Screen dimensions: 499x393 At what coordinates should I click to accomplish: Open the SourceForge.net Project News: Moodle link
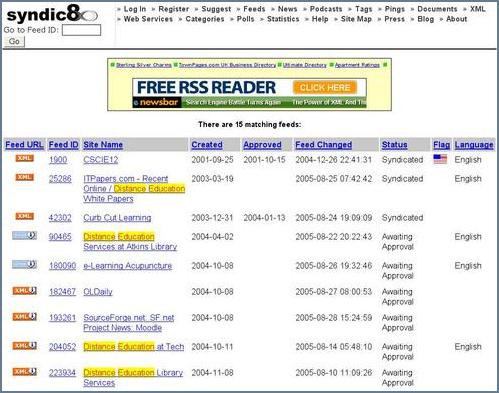129,323
